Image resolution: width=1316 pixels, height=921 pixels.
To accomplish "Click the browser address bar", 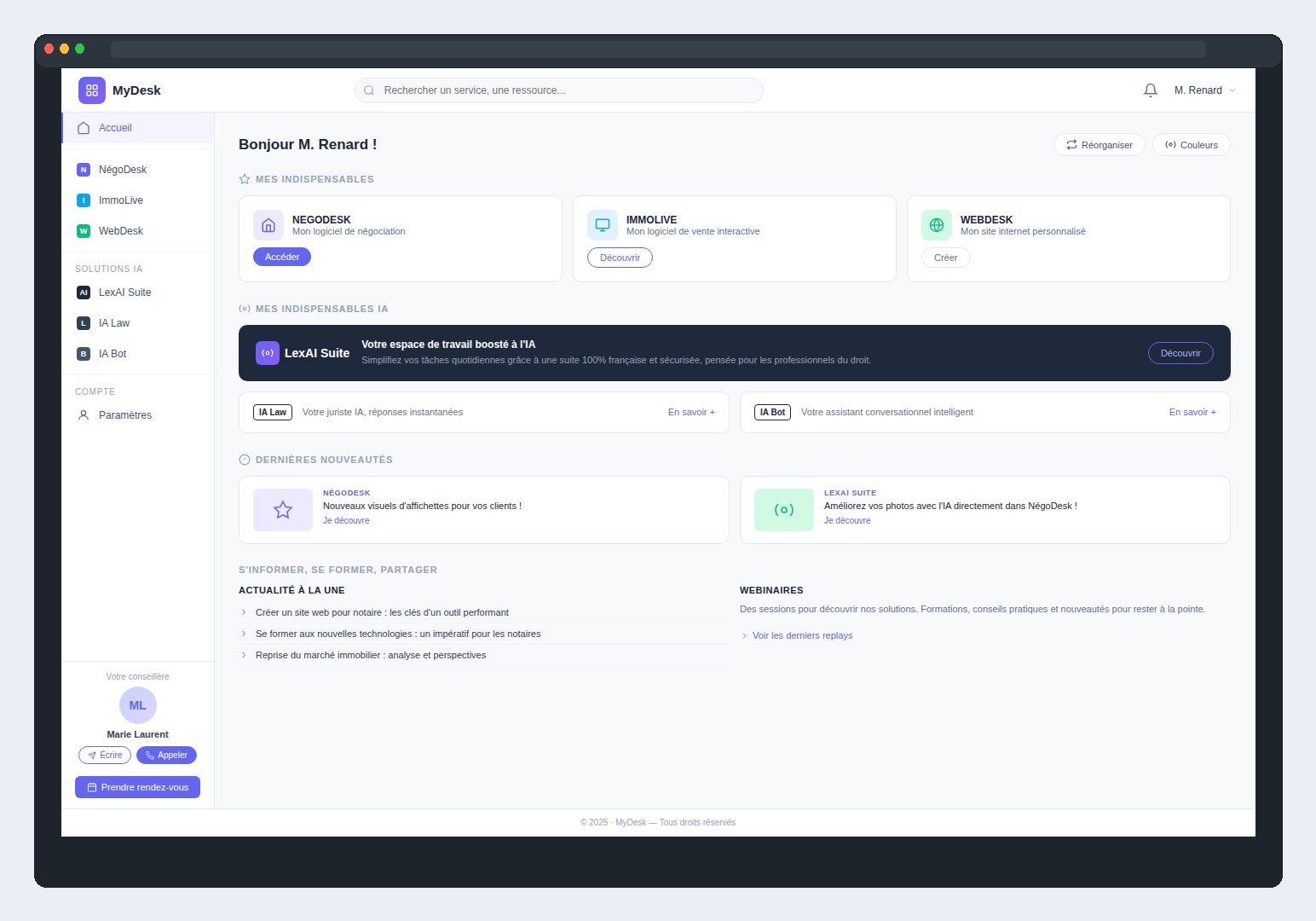I will [x=658, y=49].
